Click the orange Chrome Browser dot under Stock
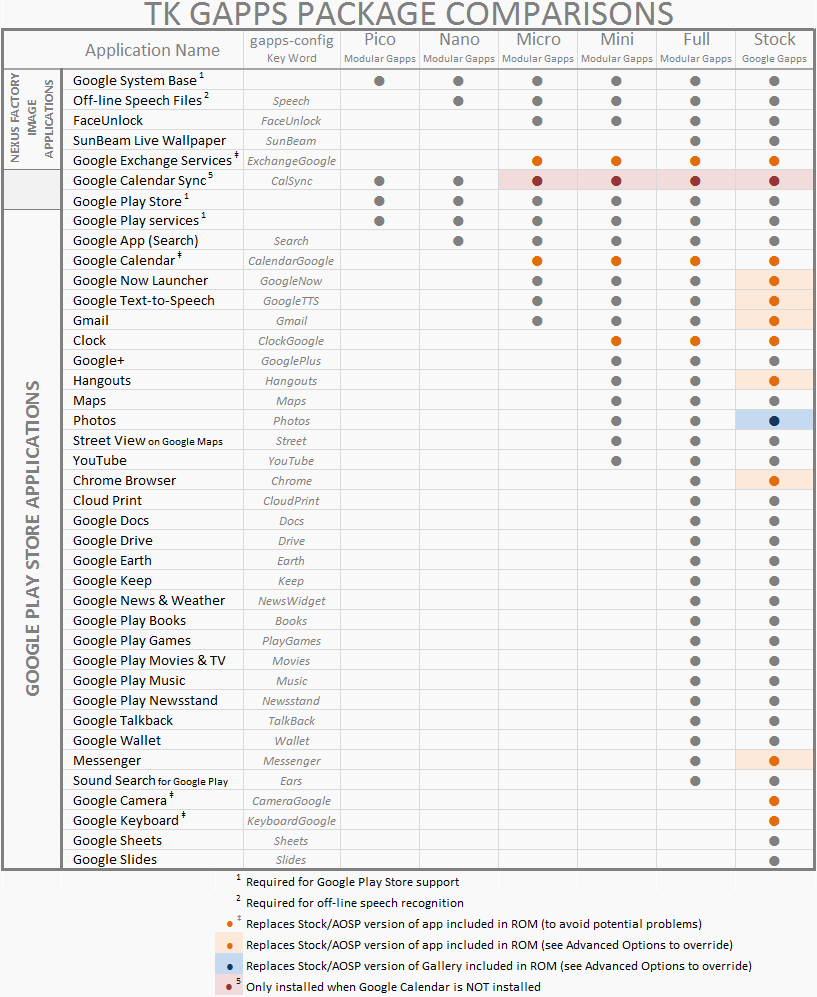The image size is (817, 997). pos(774,481)
